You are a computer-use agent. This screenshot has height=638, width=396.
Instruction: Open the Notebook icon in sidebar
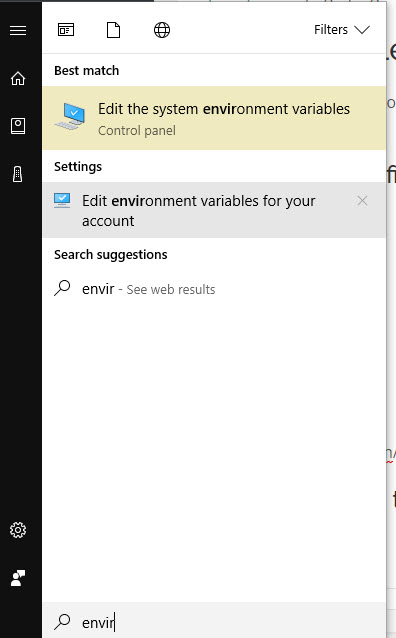[18, 126]
